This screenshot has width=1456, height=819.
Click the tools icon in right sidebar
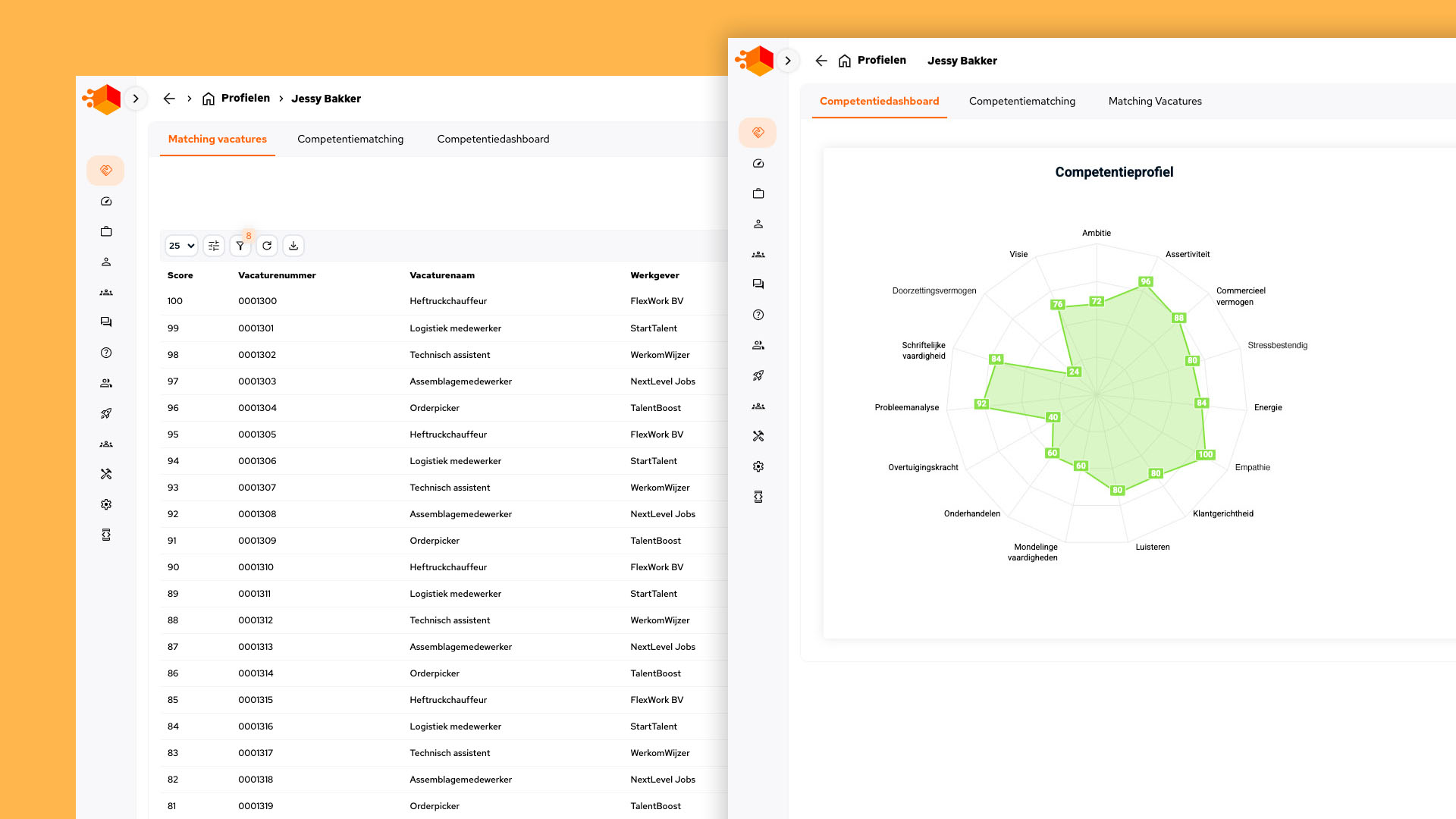(758, 436)
